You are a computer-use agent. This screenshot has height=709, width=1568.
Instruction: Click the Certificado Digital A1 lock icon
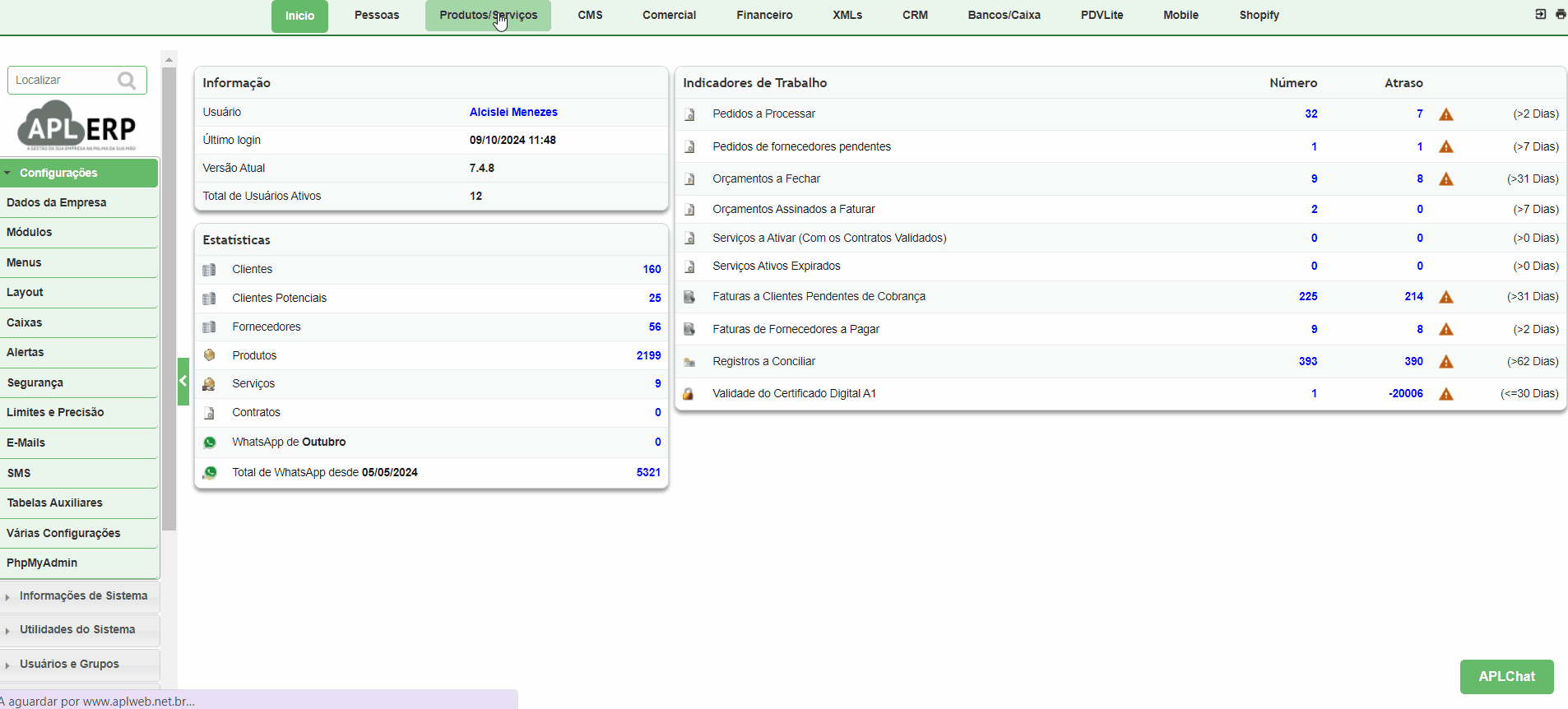689,394
